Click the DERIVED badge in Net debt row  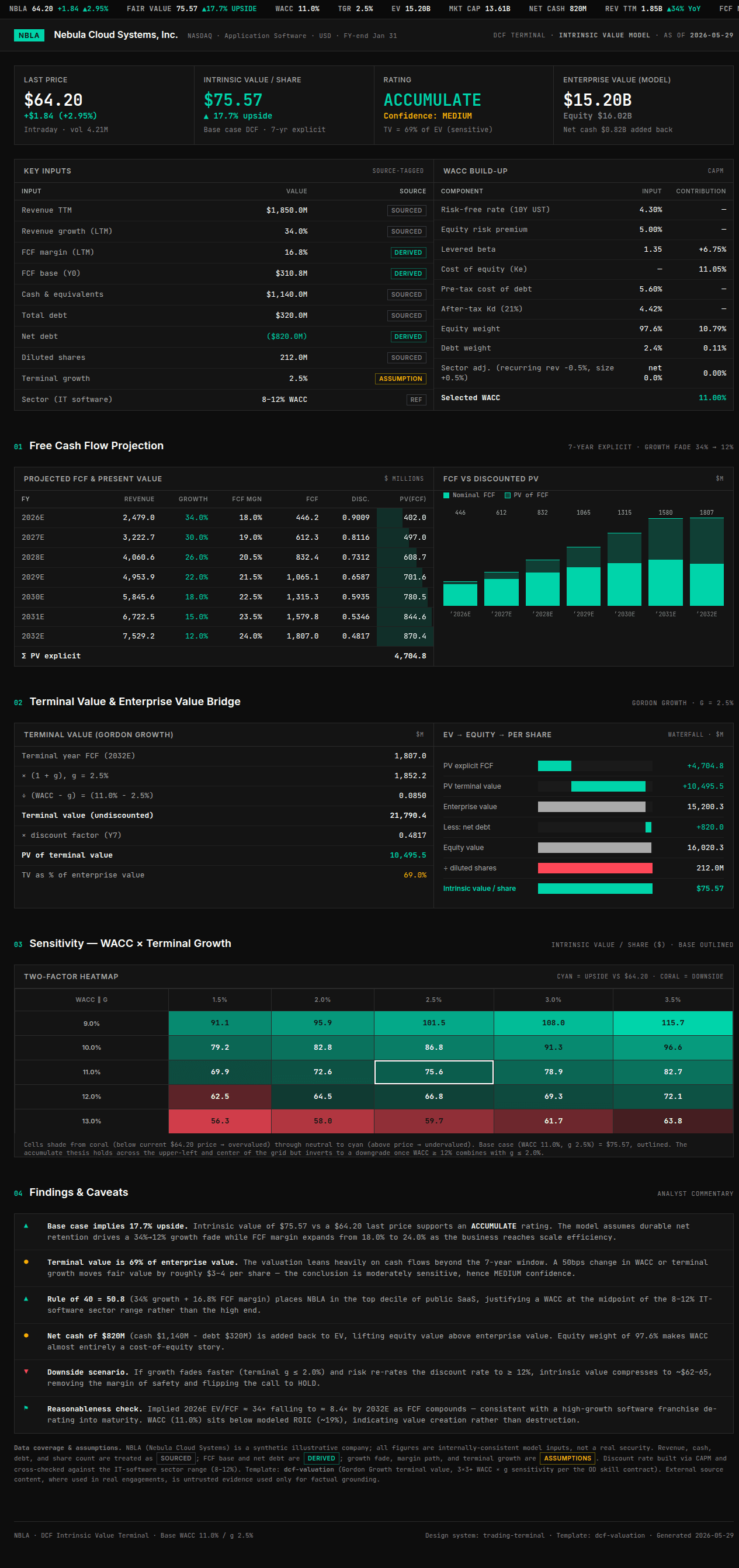(x=408, y=336)
